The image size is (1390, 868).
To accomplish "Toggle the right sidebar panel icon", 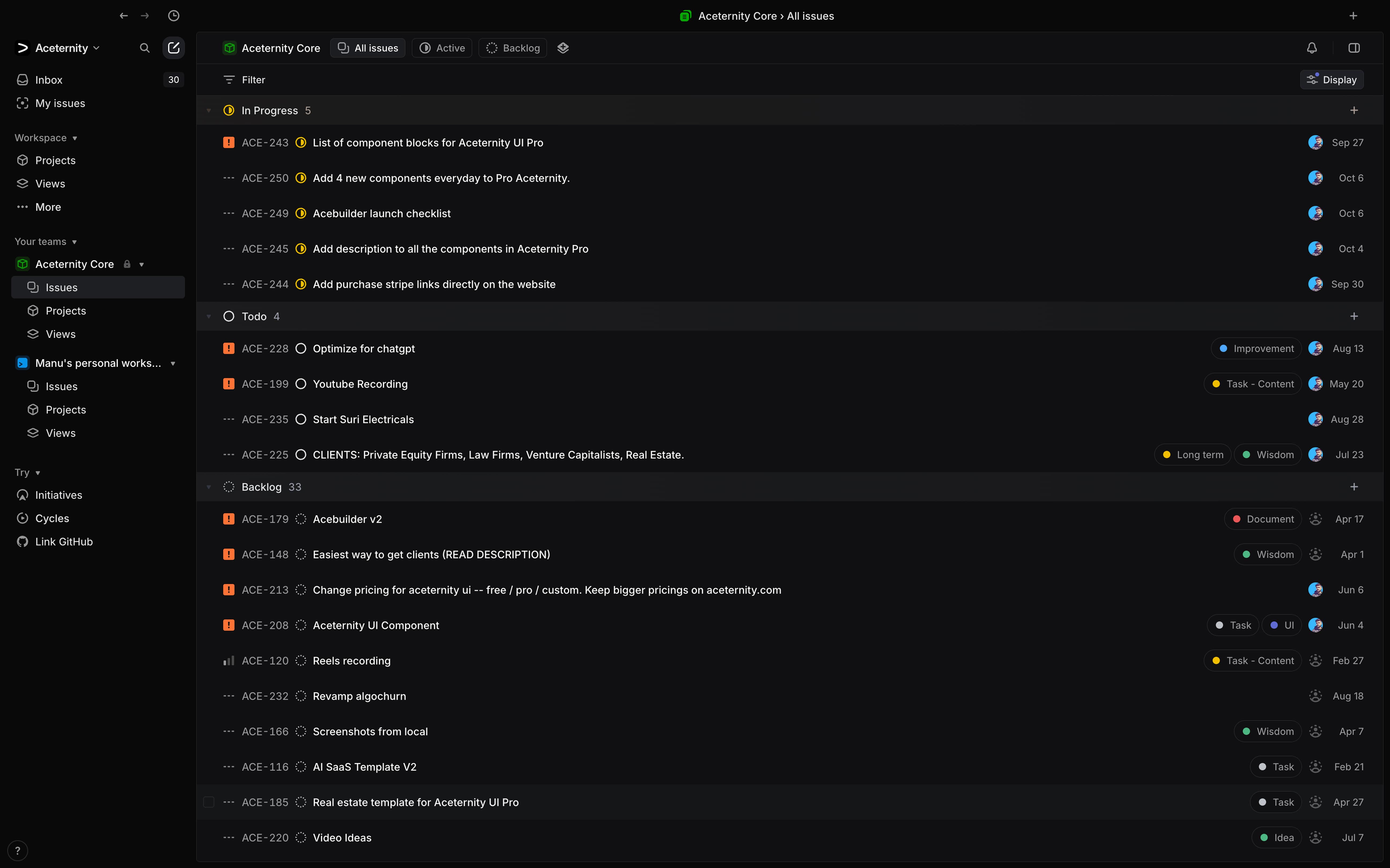I will (x=1354, y=48).
